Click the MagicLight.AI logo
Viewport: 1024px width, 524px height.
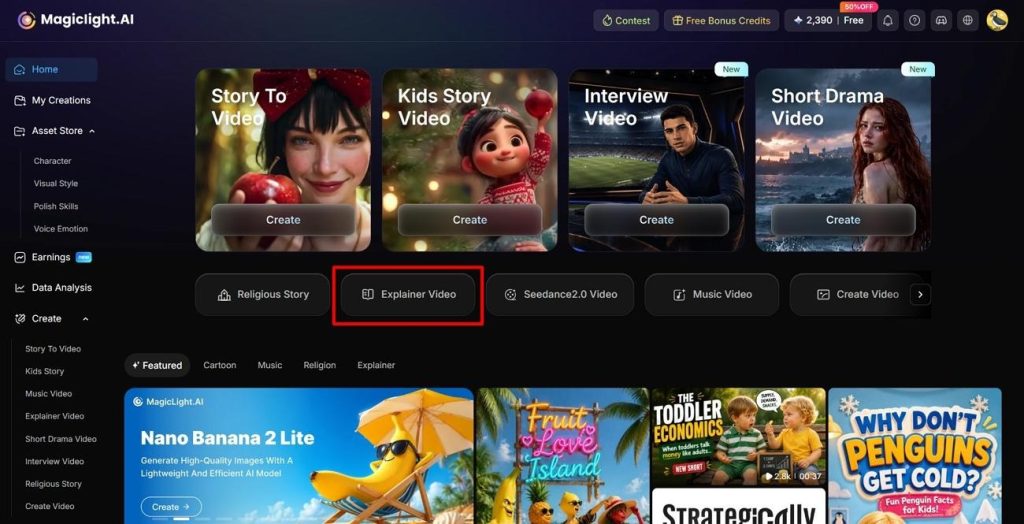(x=76, y=20)
